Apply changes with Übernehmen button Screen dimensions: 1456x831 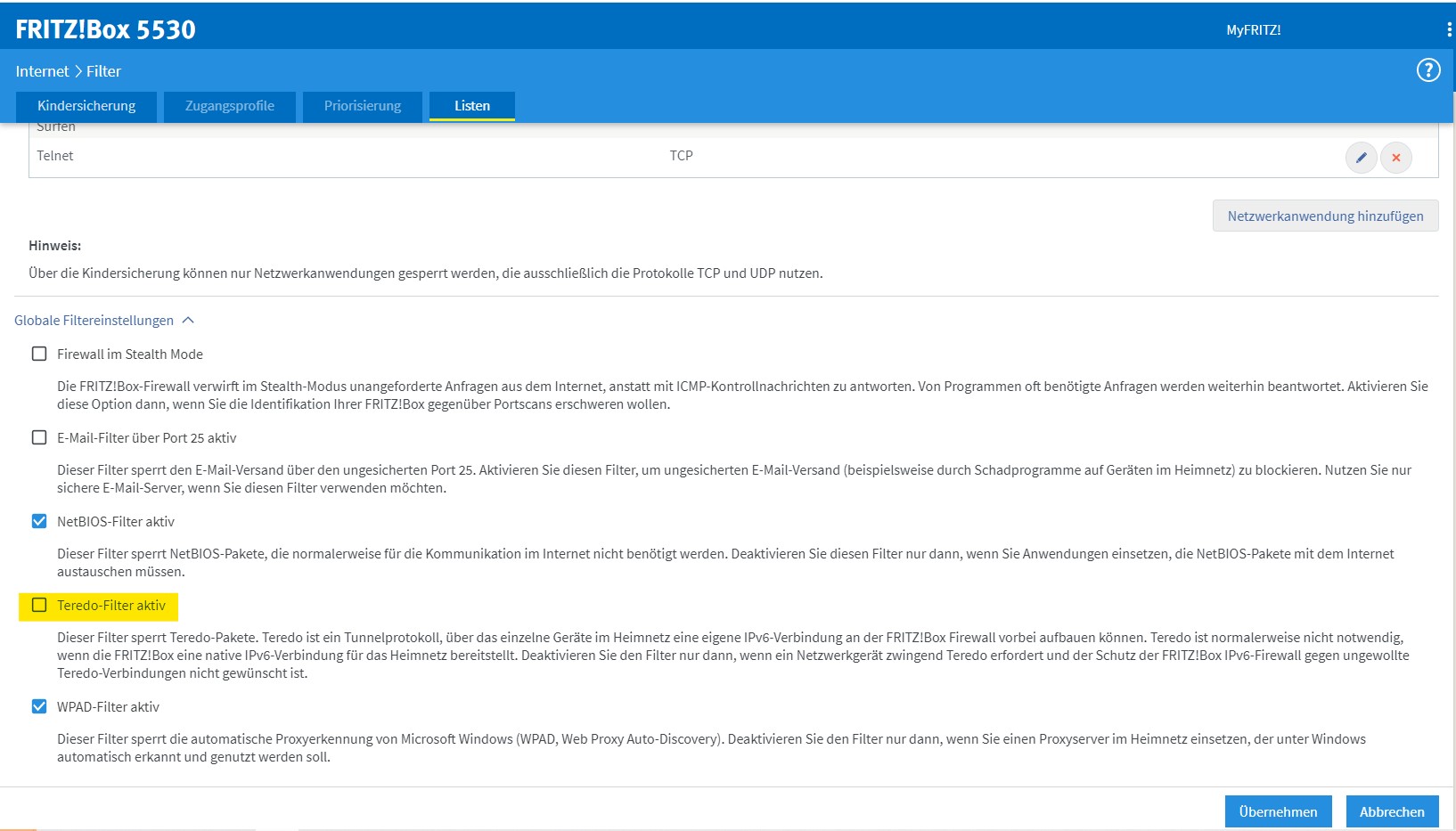(x=1278, y=811)
